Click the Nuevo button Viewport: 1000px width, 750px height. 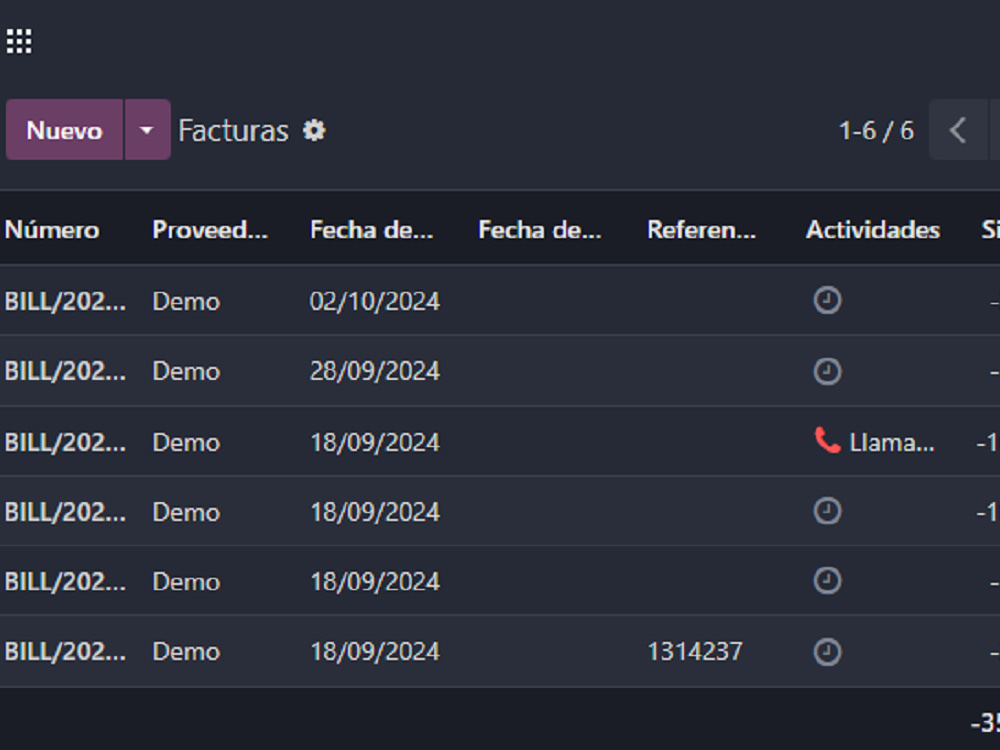pyautogui.click(x=64, y=129)
